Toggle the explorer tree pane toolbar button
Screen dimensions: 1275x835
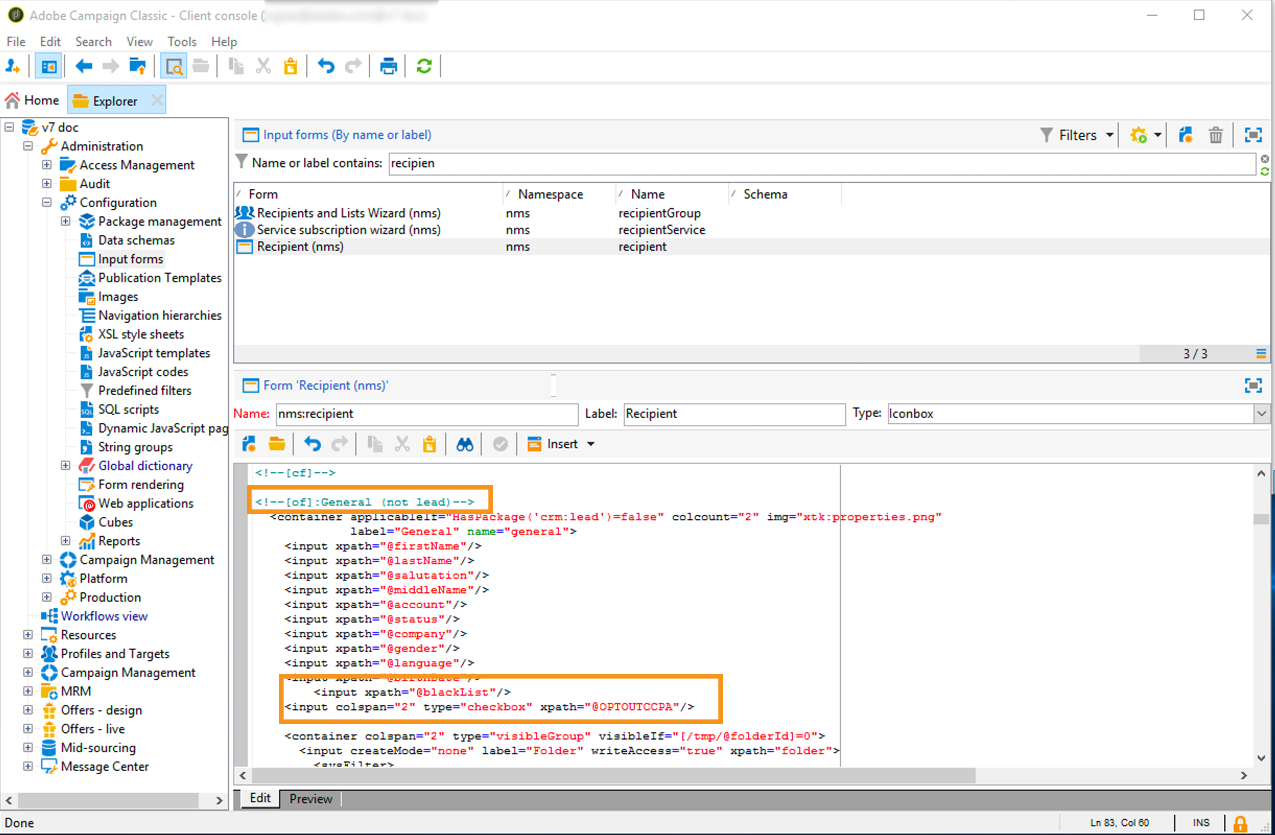tap(47, 66)
